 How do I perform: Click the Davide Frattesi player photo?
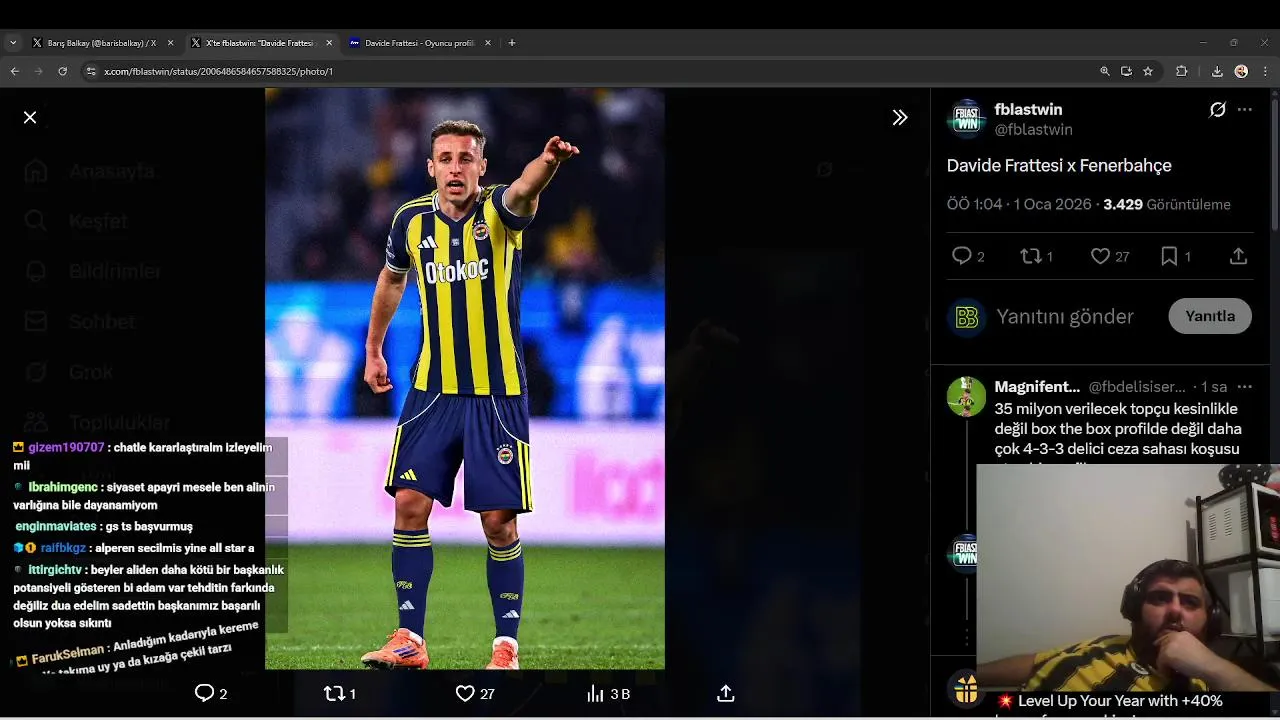tap(465, 378)
